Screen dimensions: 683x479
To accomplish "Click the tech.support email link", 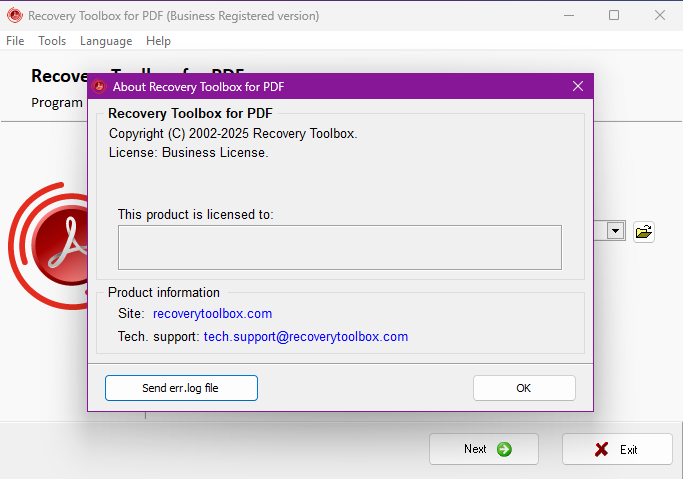I will [x=306, y=337].
